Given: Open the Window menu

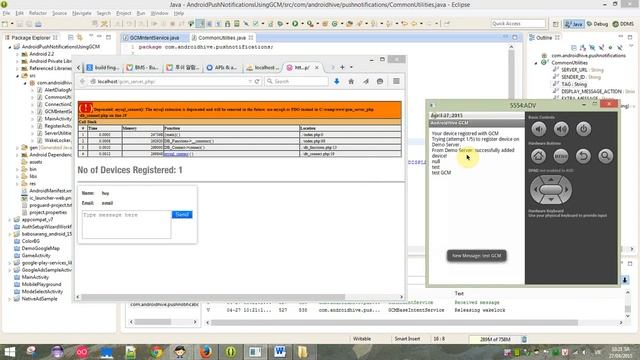Looking at the screenshot, I should [159, 13].
